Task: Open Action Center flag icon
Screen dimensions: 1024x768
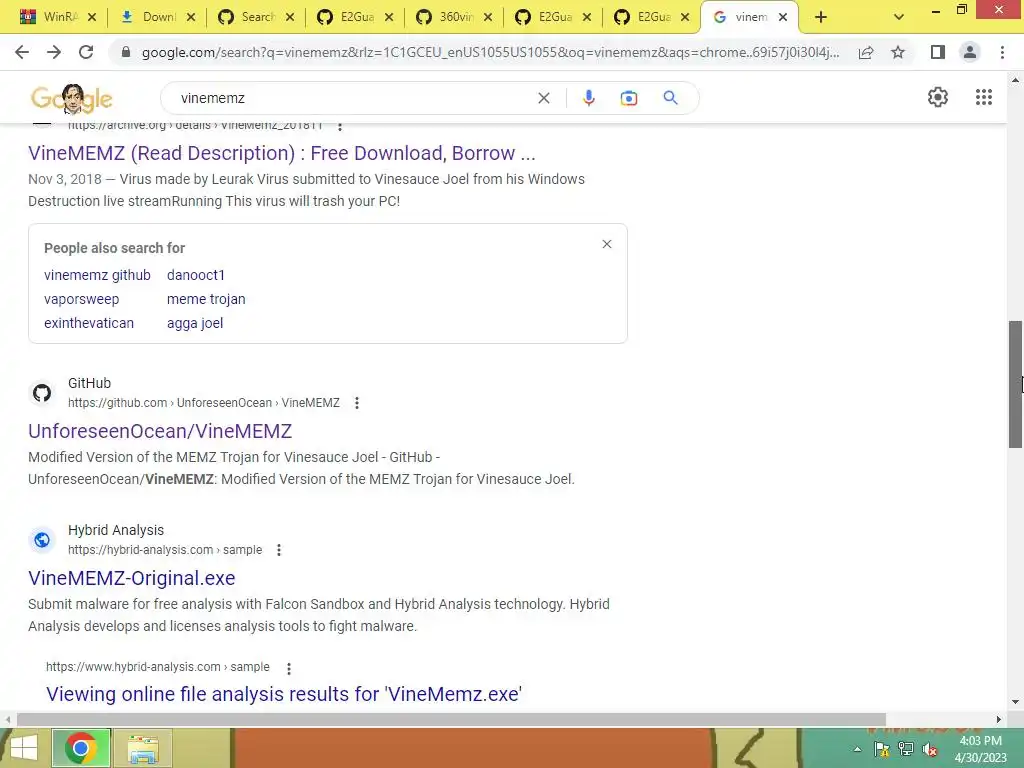Action: coord(882,749)
